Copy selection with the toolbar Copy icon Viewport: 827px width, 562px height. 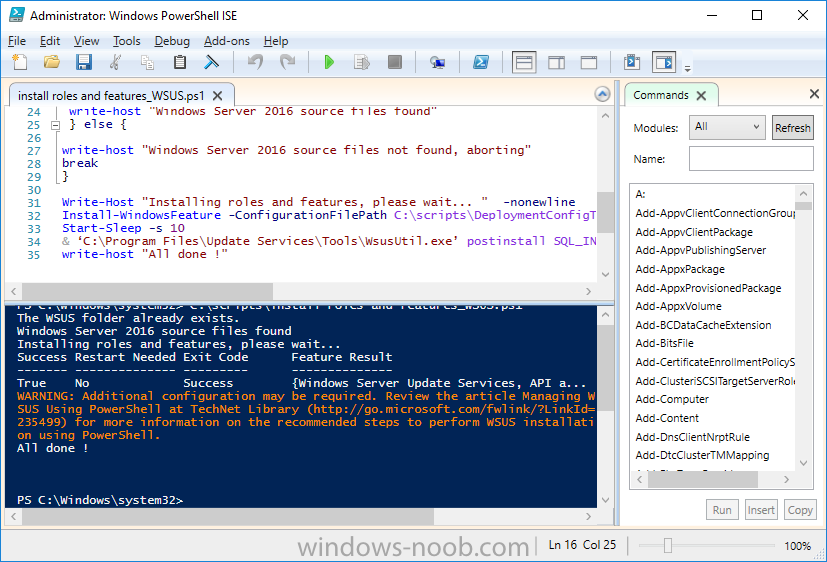(x=147, y=62)
